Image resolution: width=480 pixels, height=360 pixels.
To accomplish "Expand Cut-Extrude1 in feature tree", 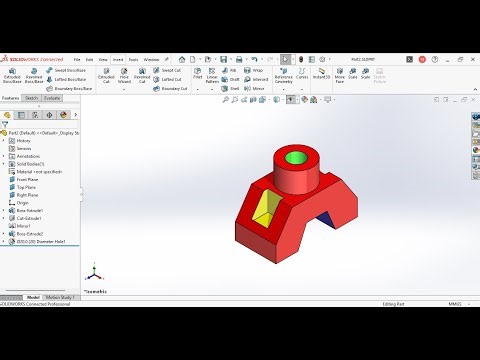I will 4,218.
